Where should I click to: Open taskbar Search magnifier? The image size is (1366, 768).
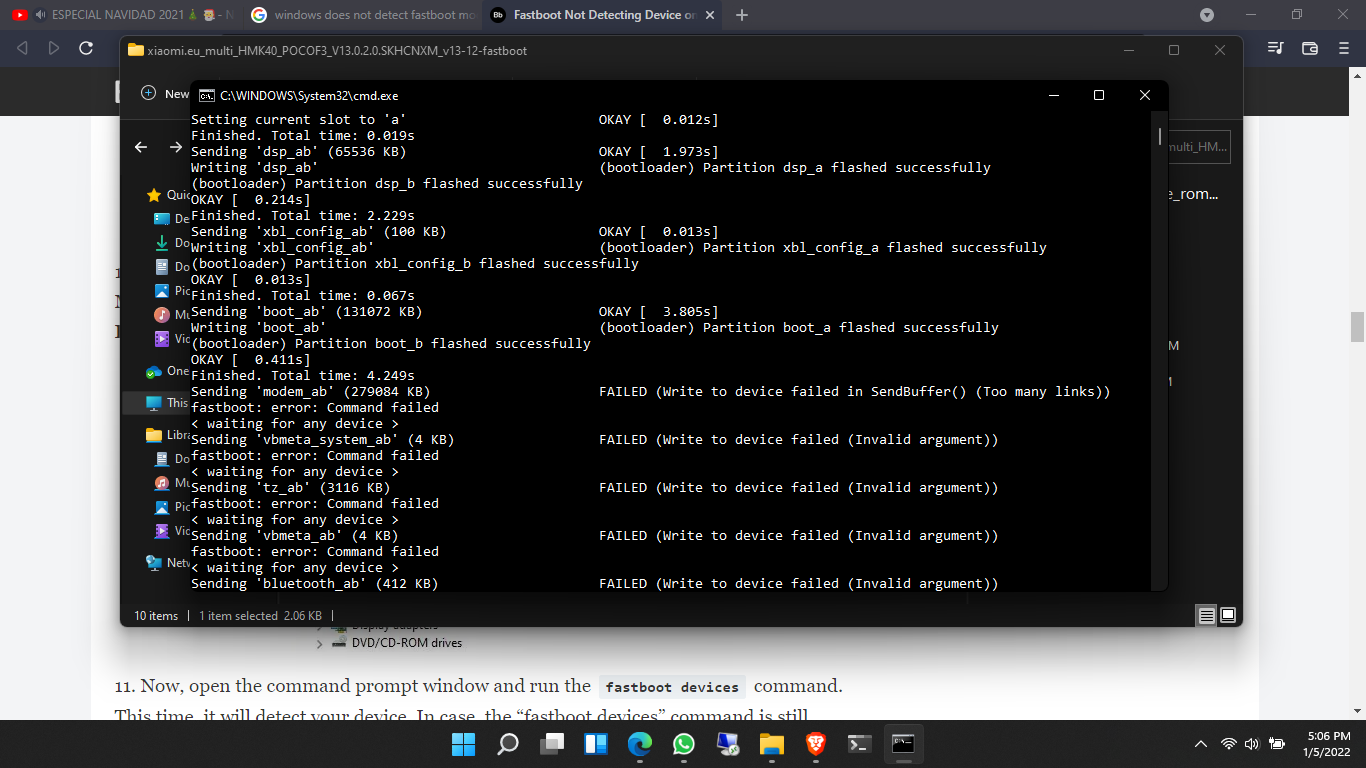[x=508, y=744]
